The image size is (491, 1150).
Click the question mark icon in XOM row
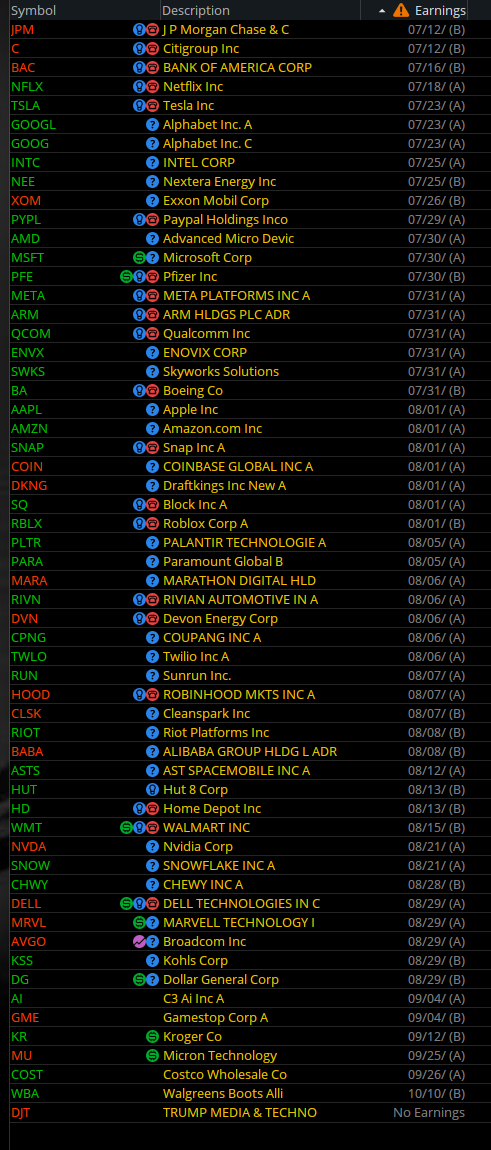[153, 201]
